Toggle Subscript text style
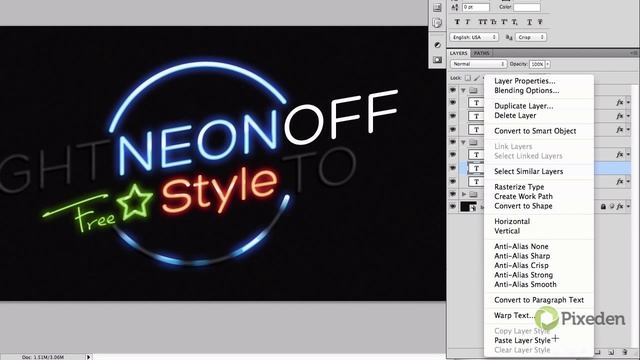Viewport: 640px width, 360px height. click(x=515, y=22)
